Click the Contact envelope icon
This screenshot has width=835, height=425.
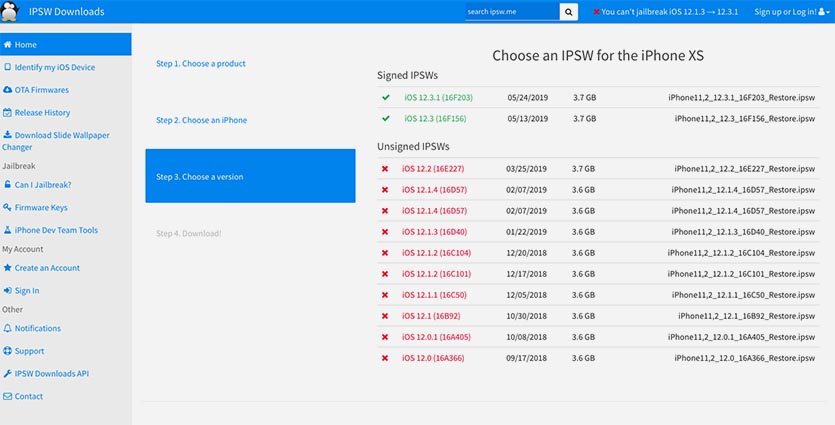pos(7,396)
